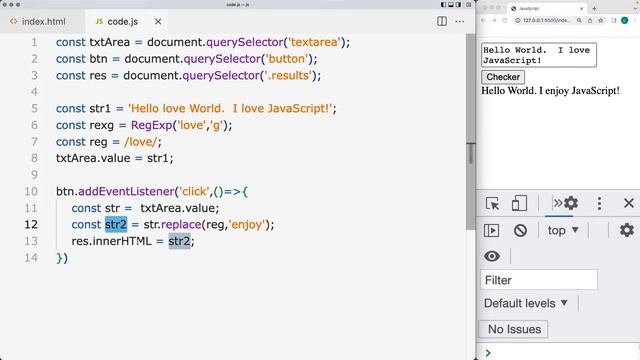
Task: Go forward in browser history
Action: pyautogui.click(x=494, y=20)
